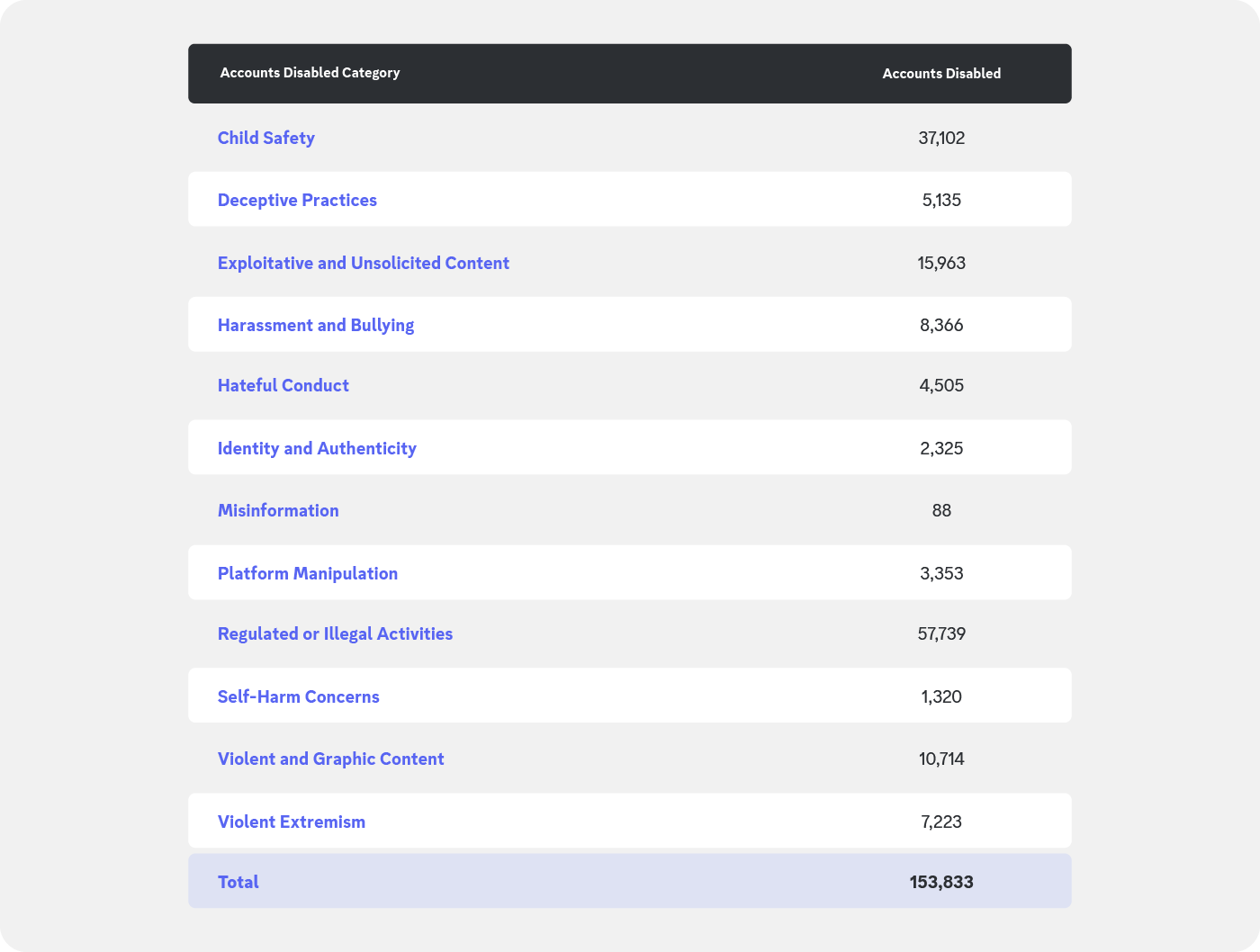Open Violent and Graphic Content link
The height and width of the screenshot is (952, 1260).
click(330, 759)
